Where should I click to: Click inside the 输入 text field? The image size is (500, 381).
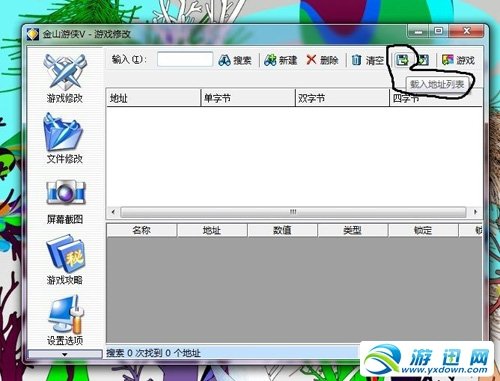[x=185, y=60]
